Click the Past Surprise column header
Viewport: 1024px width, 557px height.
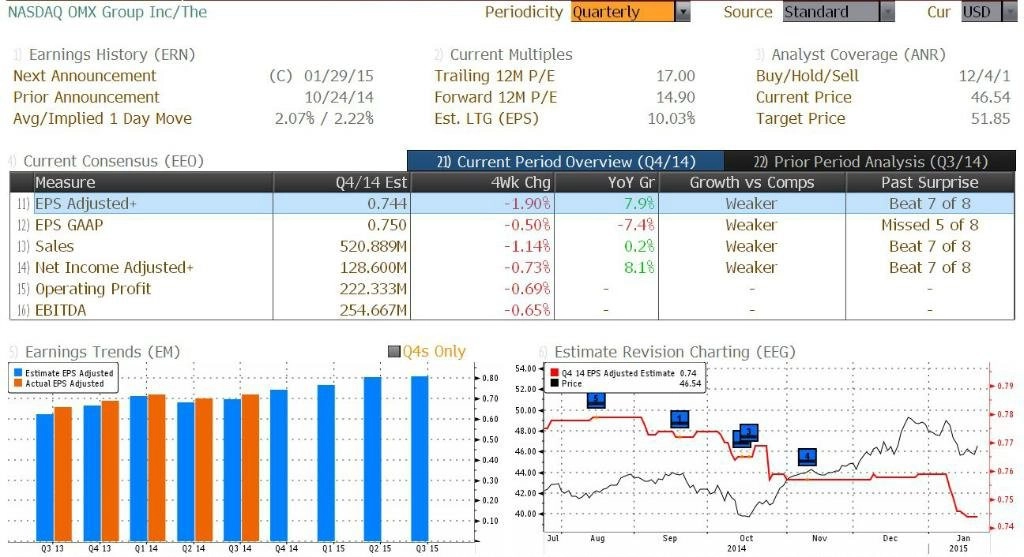coord(929,183)
